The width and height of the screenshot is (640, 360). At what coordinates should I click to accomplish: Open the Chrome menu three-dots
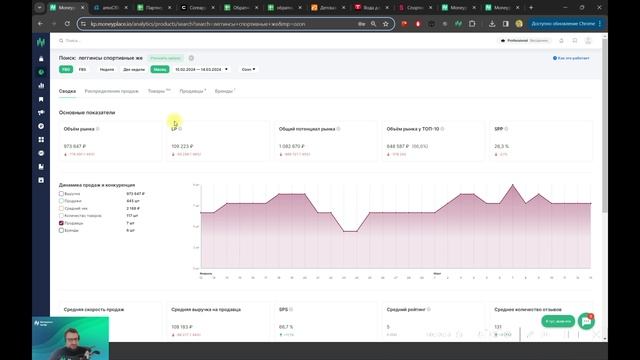(x=600, y=24)
